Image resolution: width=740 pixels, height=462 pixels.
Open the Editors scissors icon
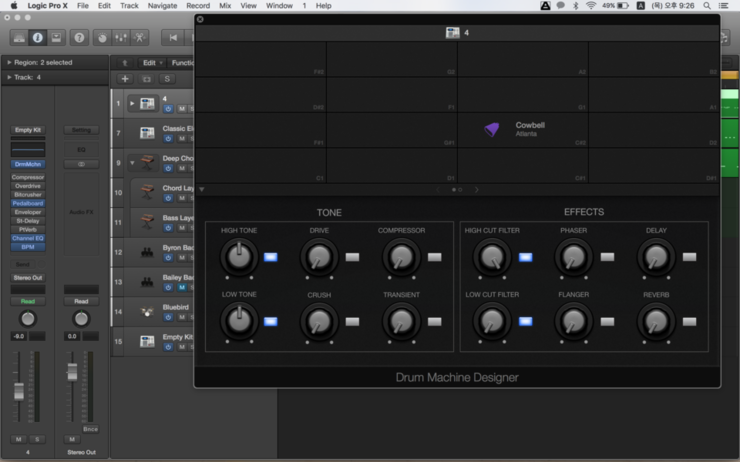click(x=139, y=38)
